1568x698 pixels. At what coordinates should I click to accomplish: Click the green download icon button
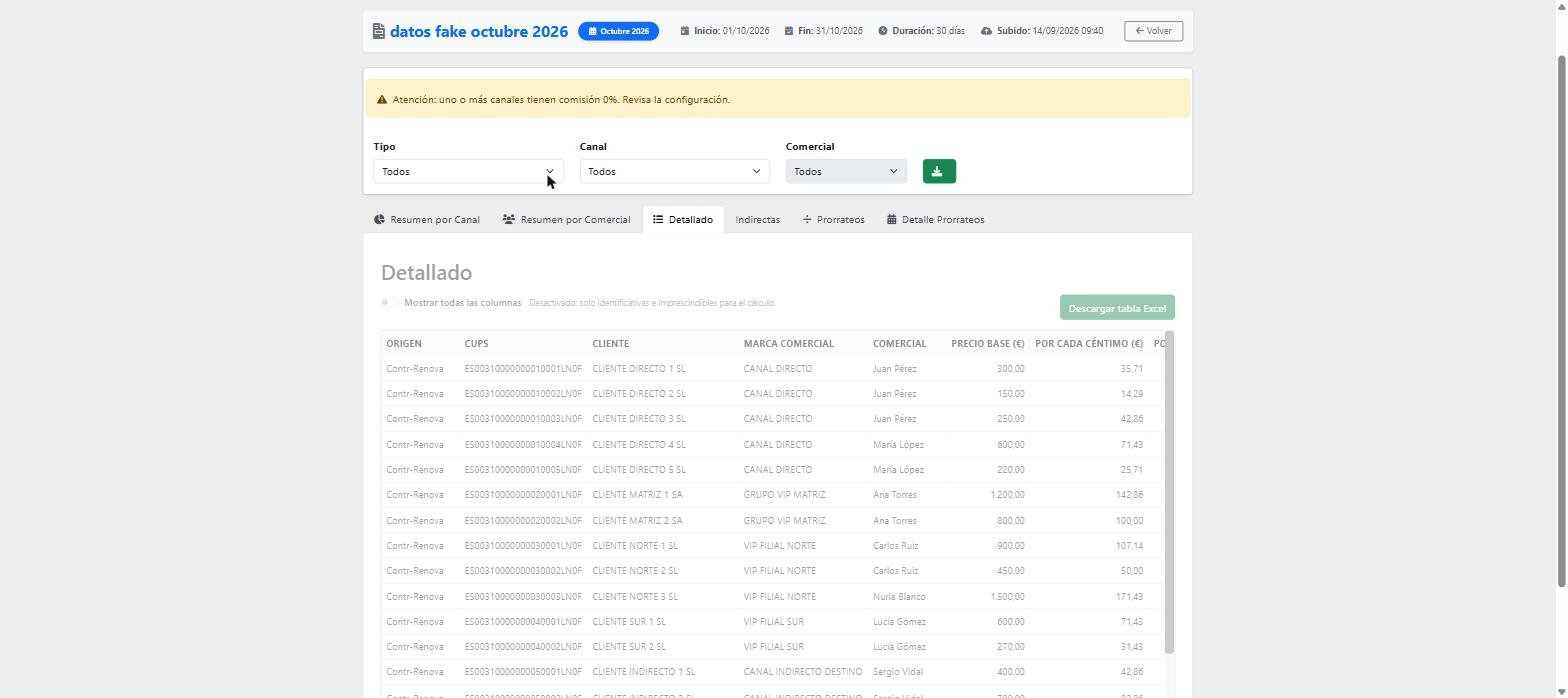tap(939, 172)
